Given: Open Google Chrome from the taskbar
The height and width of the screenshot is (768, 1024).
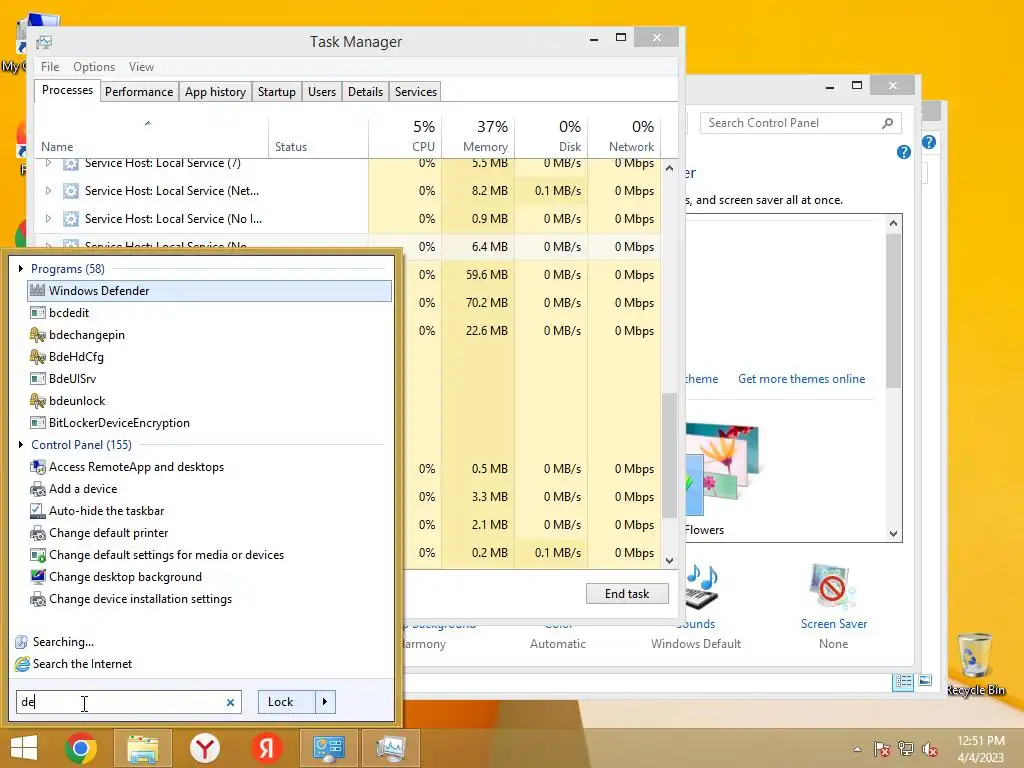Looking at the screenshot, I should 81,748.
